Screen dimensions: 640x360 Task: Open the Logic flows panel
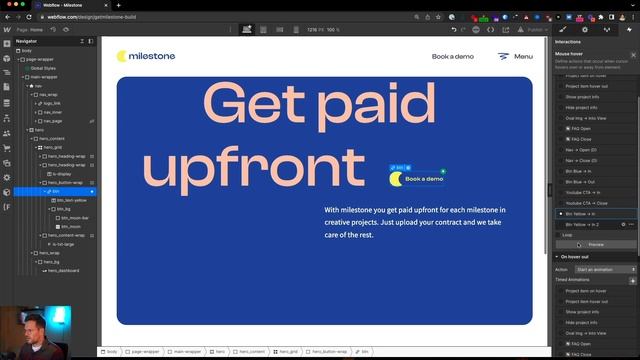point(7,118)
